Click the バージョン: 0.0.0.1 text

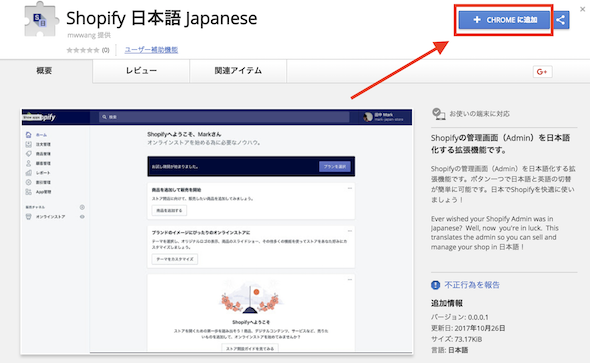click(459, 317)
